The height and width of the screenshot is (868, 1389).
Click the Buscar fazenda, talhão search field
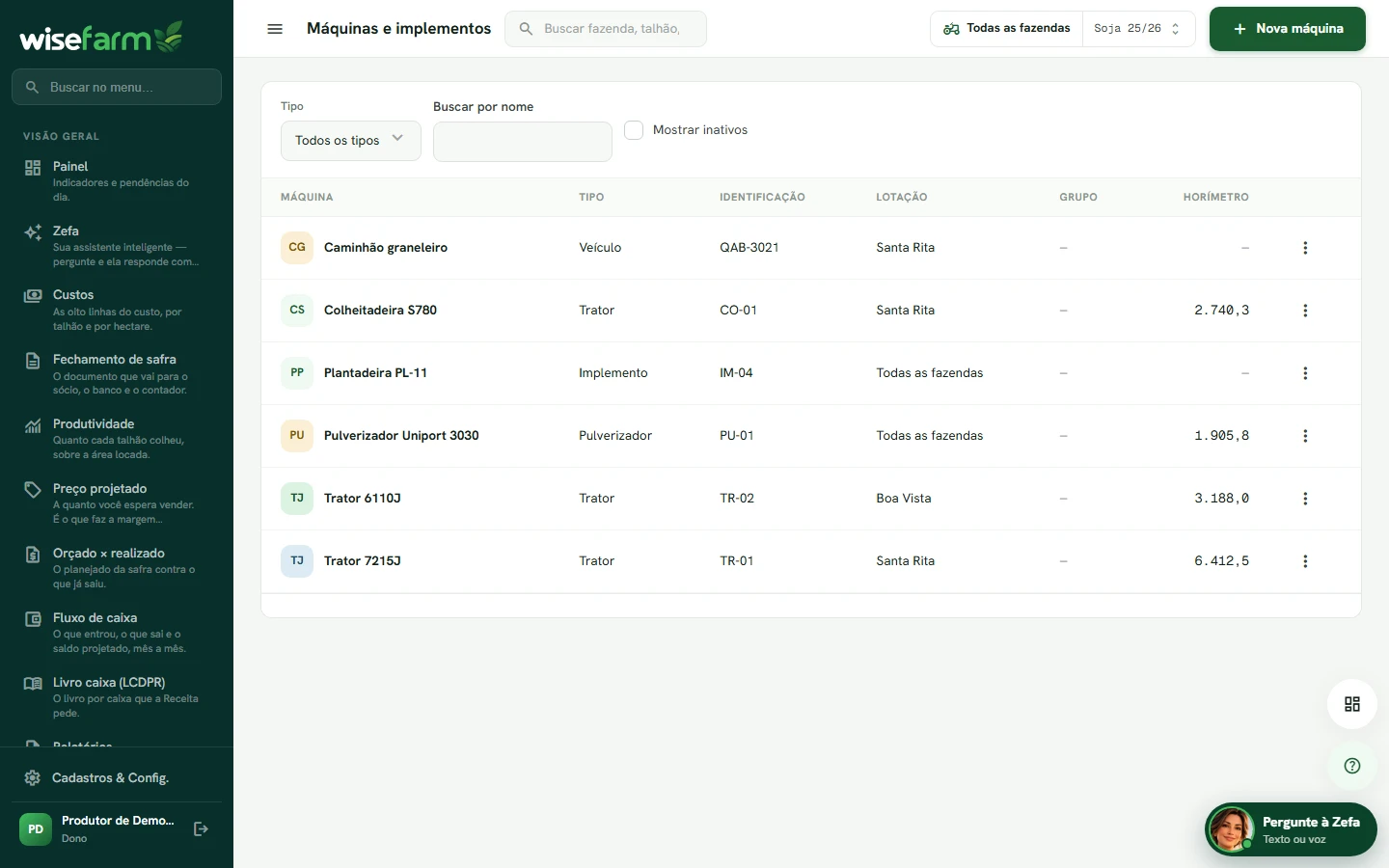point(606,29)
